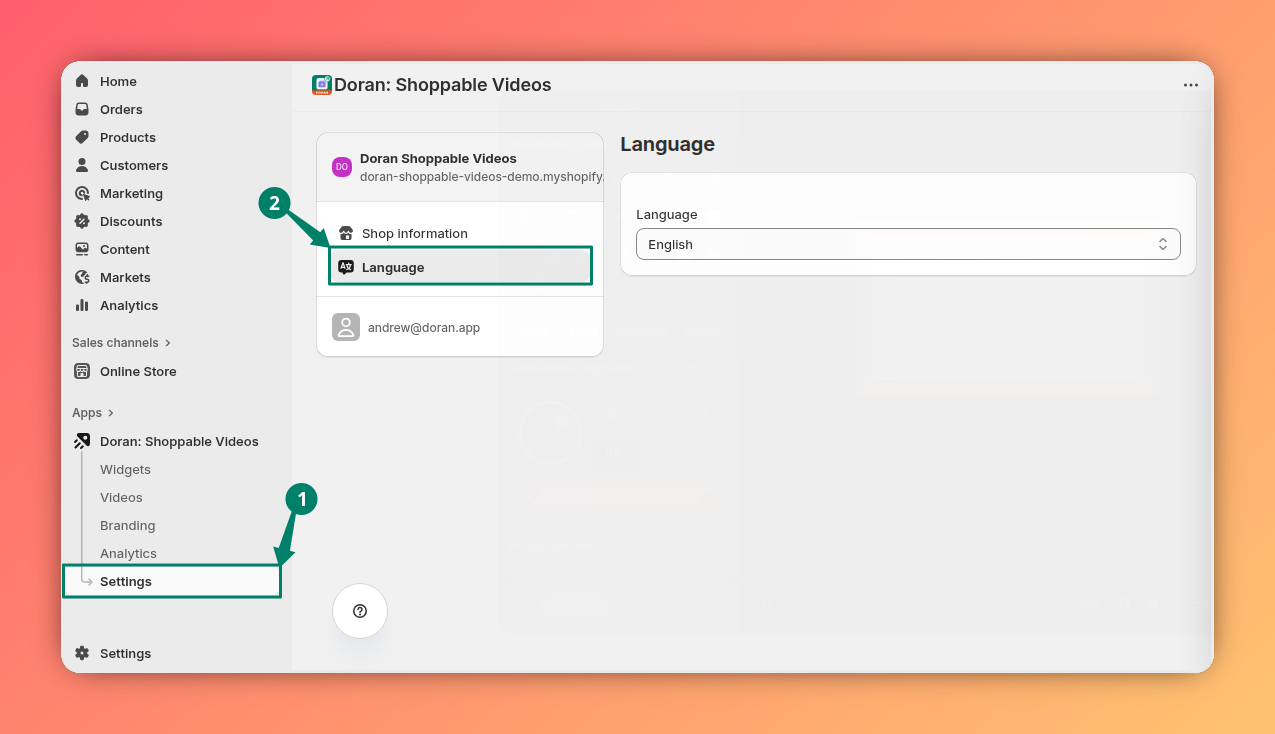Open the help question mark button
1275x734 pixels.
click(x=360, y=611)
